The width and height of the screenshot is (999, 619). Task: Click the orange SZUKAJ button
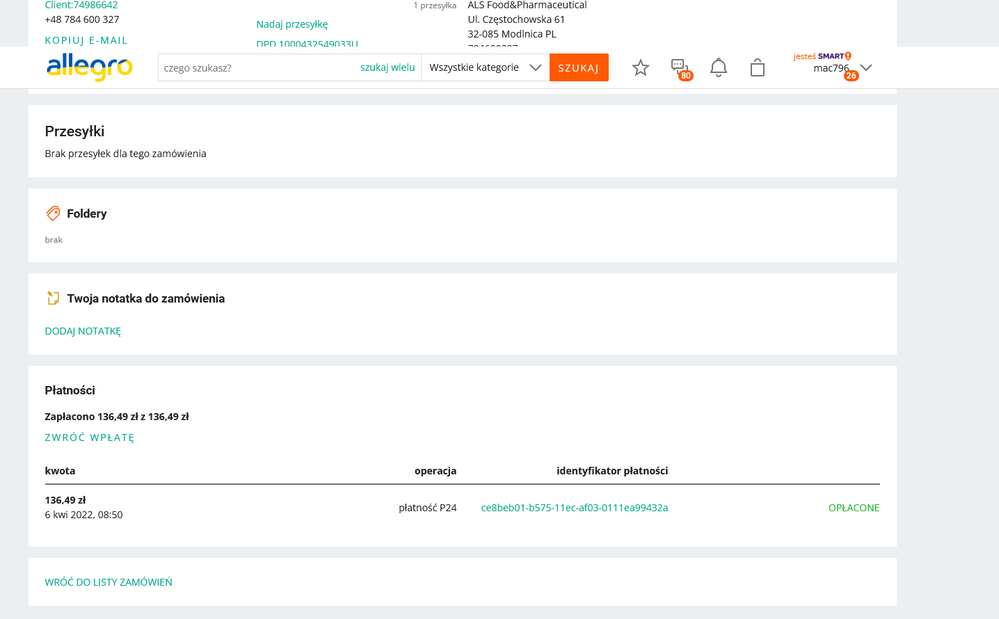(x=578, y=67)
